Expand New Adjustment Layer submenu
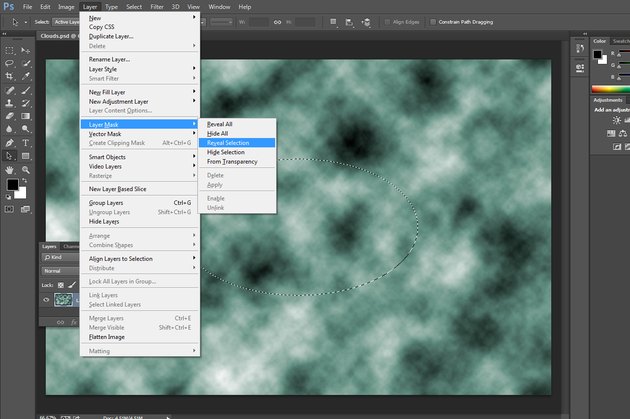Screen dimensions: 630x419 [194, 101]
